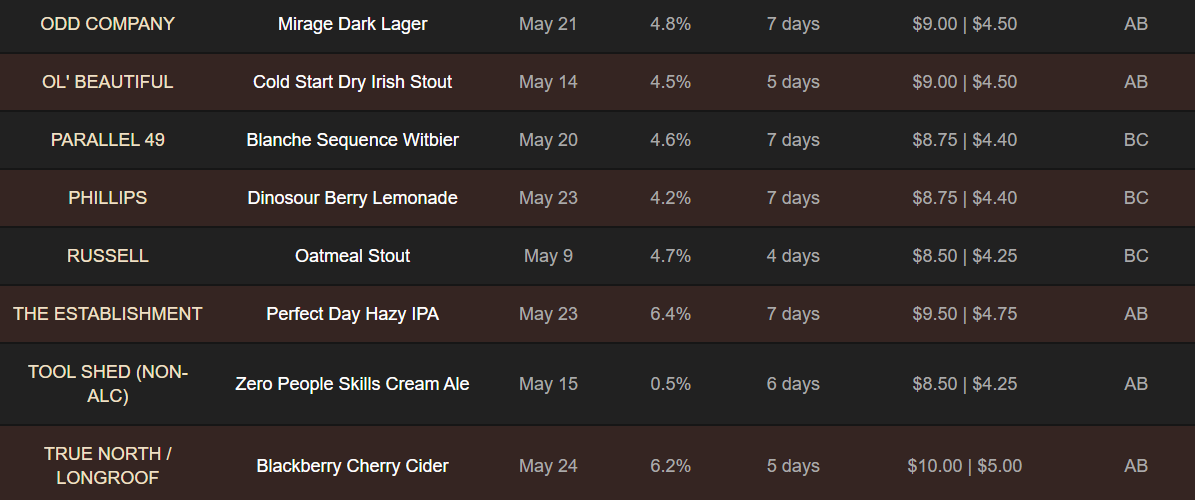This screenshot has width=1195, height=500.
Task: Click the $9.50 | $4.75 price
Action: (964, 314)
